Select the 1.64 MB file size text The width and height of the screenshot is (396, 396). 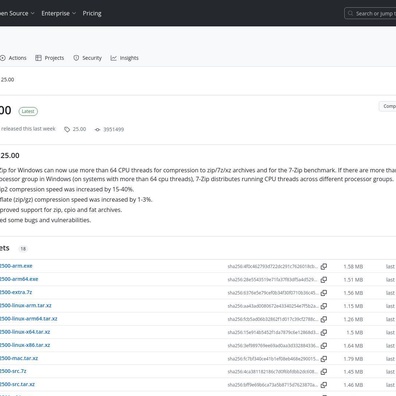353,346
